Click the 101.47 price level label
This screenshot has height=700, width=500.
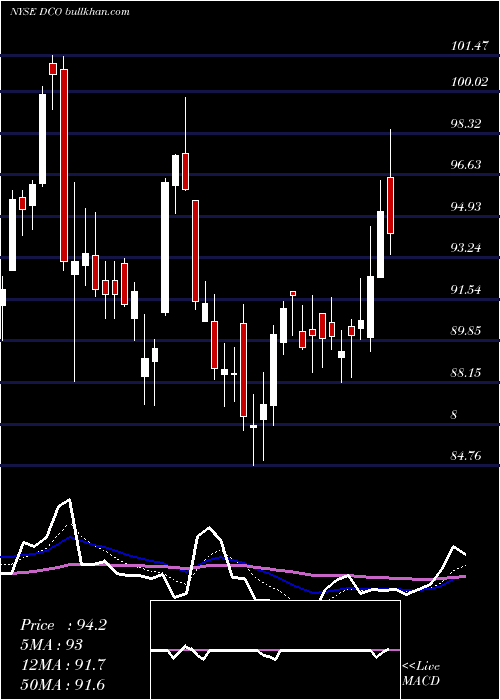[470, 46]
